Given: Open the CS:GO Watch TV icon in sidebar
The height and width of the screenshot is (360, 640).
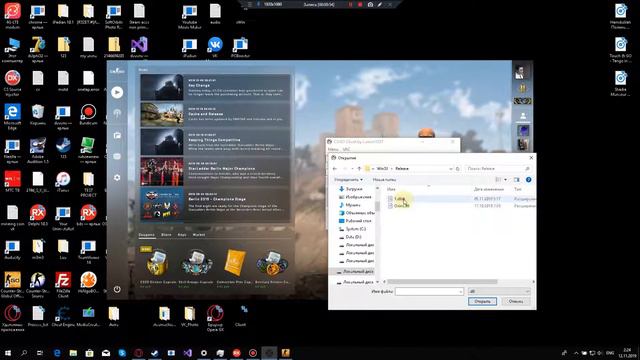Looking at the screenshot, I should [x=117, y=156].
